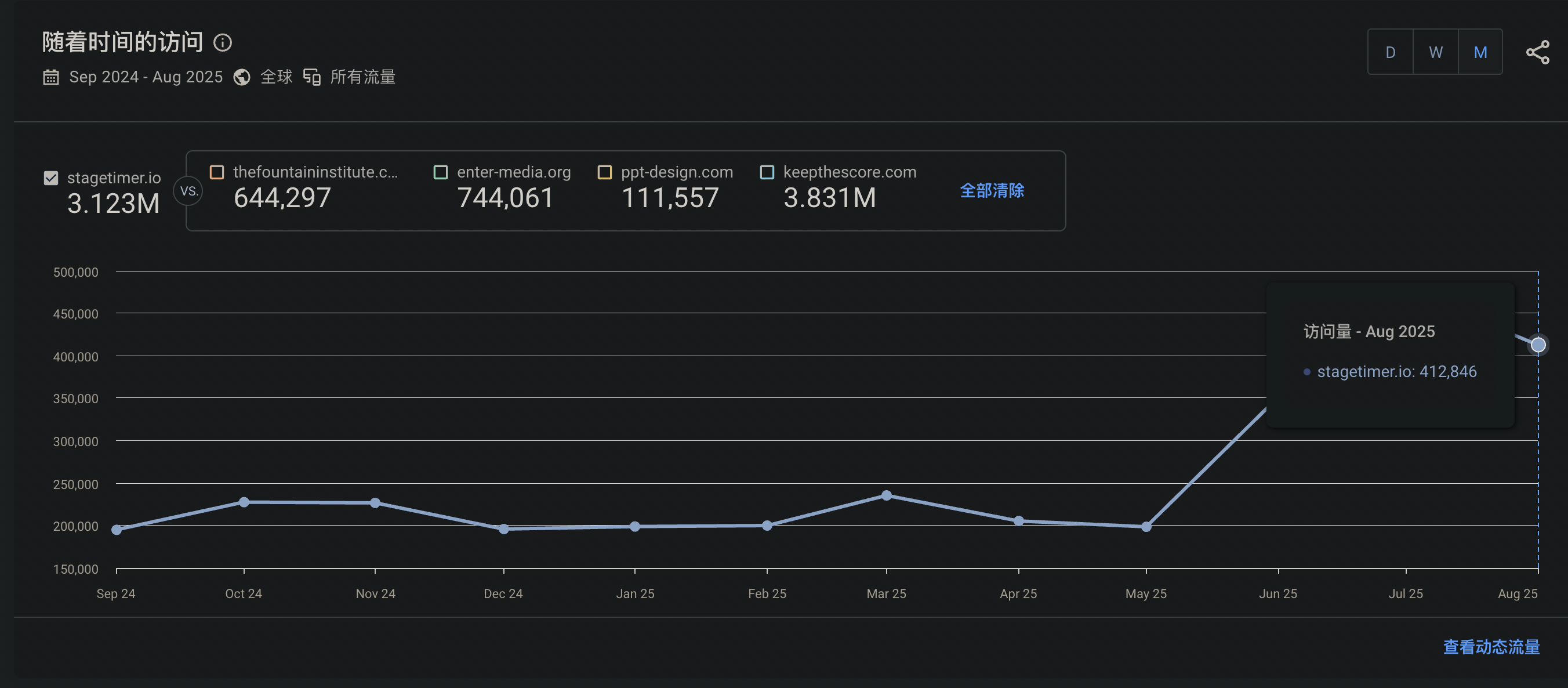Viewport: 1568px width, 688px height.
Task: Switch to the daily D view
Action: (1390, 52)
